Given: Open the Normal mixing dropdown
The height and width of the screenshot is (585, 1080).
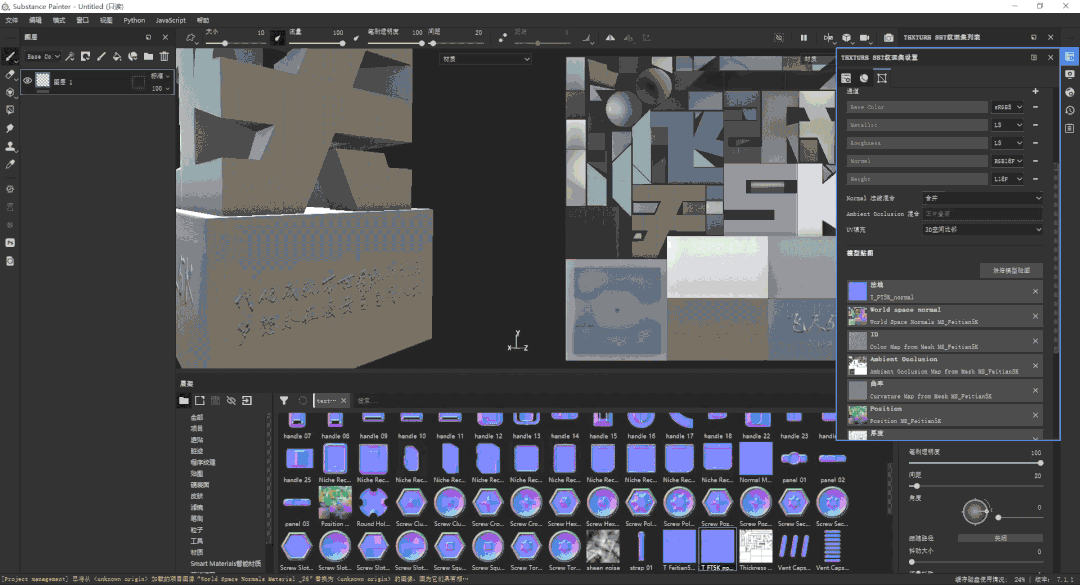Looking at the screenshot, I should point(982,198).
